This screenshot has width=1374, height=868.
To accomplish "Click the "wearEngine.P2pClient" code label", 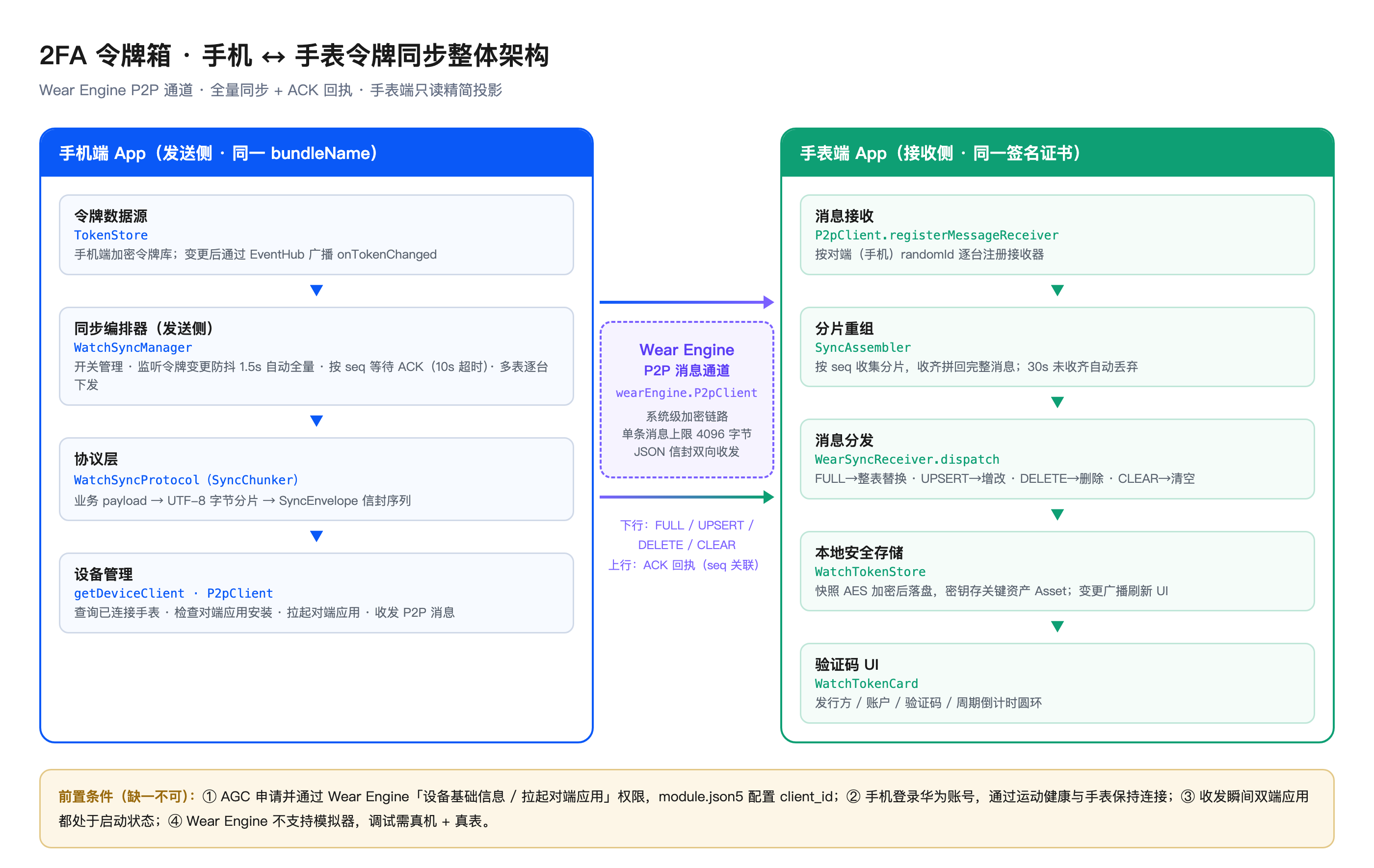I will coord(687,393).
